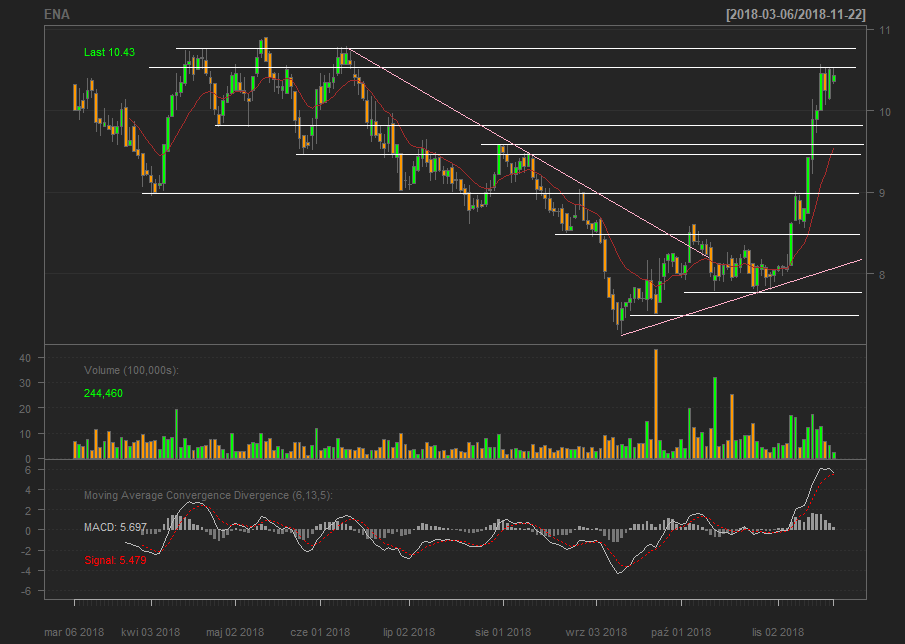Click the price axis label 8
Image resolution: width=905 pixels, height=644 pixels.
tap(882, 275)
